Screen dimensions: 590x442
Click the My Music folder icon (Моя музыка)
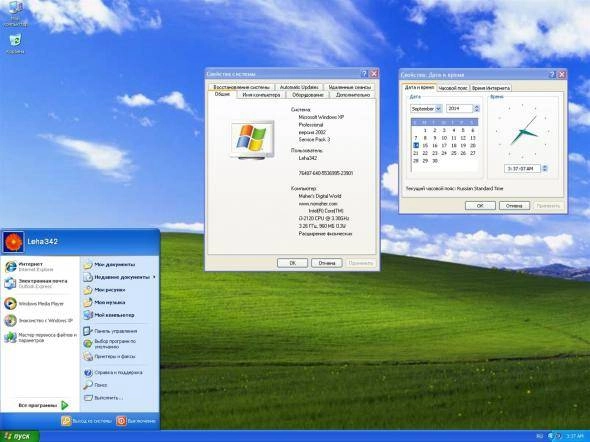[88, 302]
